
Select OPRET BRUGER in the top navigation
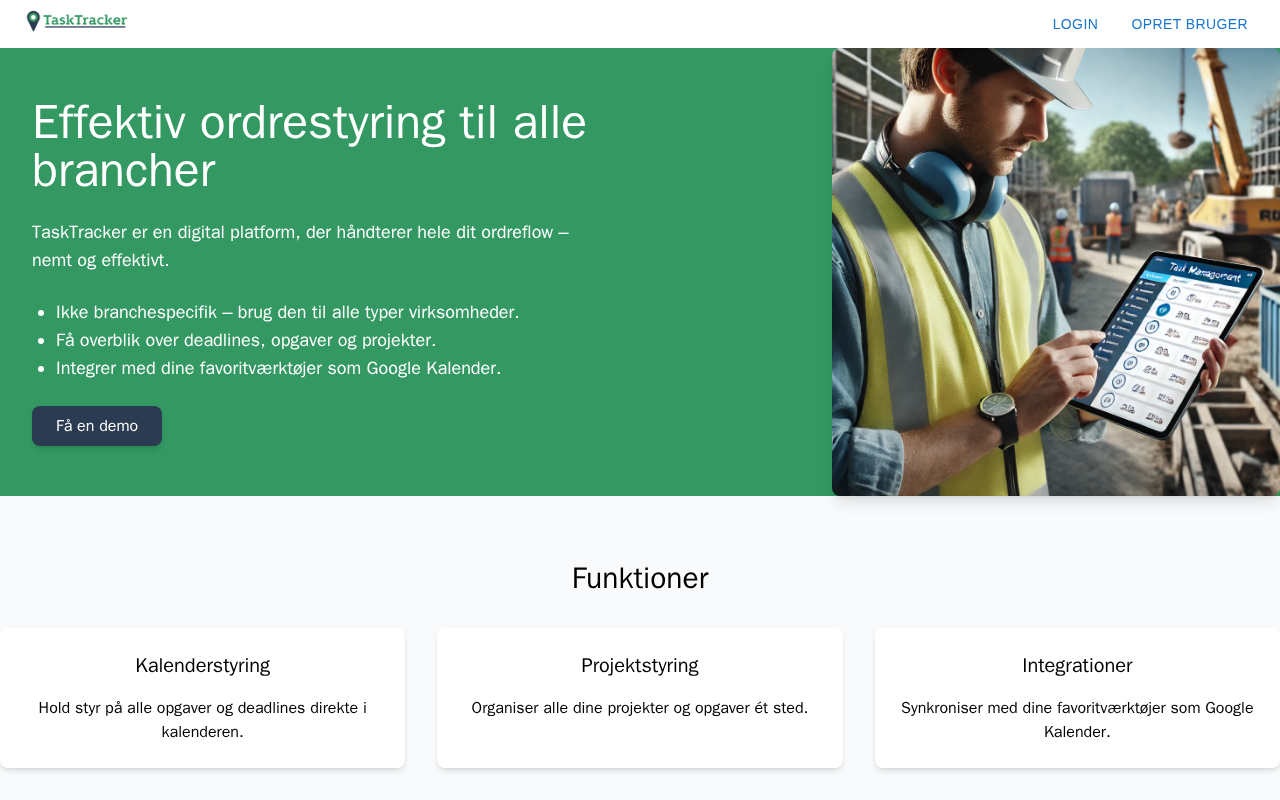[x=1189, y=24]
